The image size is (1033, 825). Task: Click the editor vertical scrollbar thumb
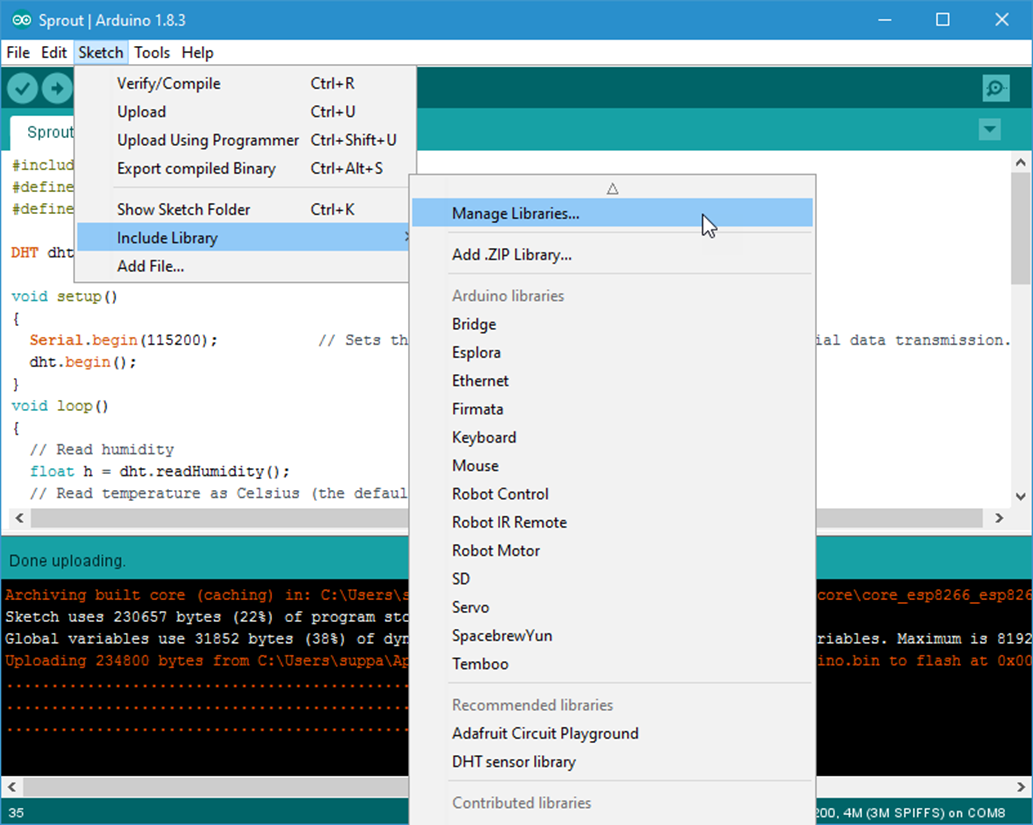click(x=1020, y=227)
